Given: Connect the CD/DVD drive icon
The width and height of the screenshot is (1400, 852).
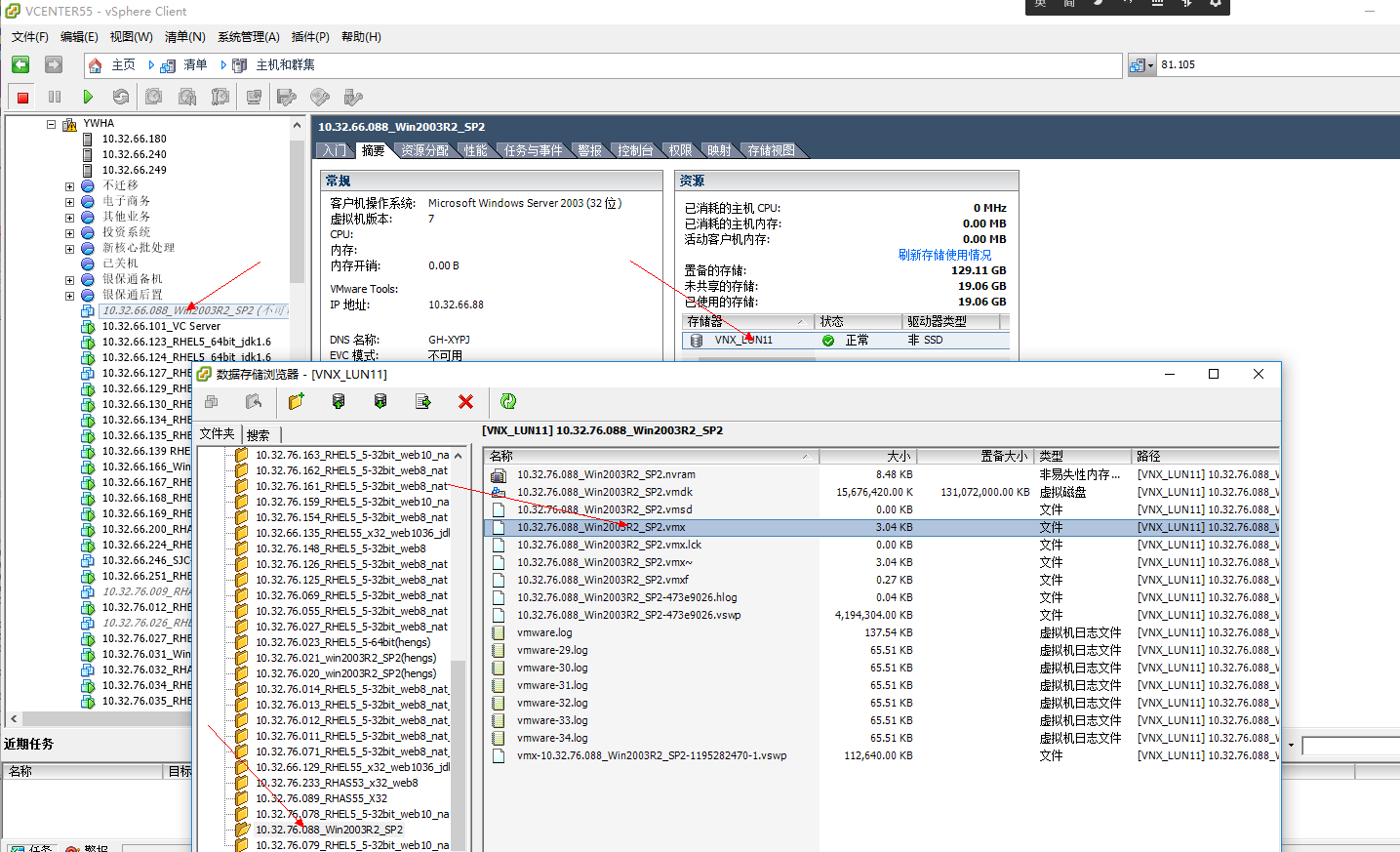Looking at the screenshot, I should [319, 97].
